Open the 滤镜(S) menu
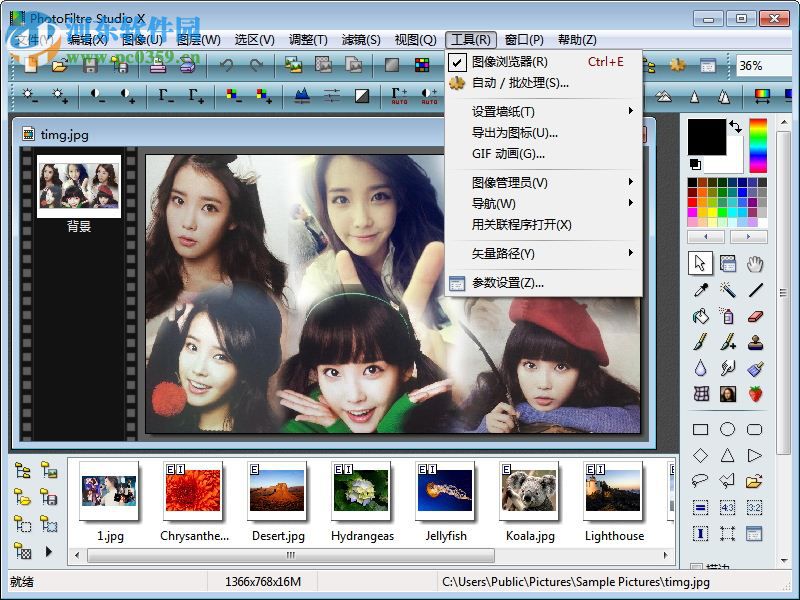Image resolution: width=800 pixels, height=600 pixels. (363, 39)
